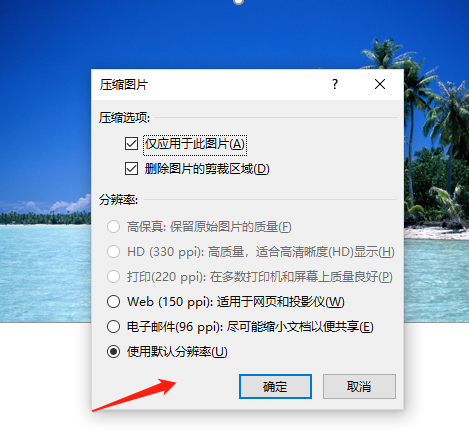
Task: Select 打印(220 ppi) resolution radio button
Action: 113,277
